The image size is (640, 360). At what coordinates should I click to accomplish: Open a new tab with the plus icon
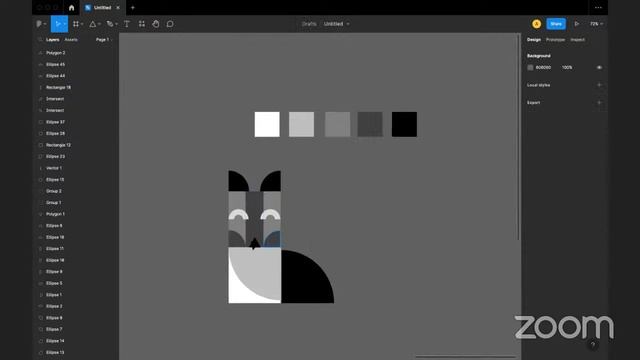pyautogui.click(x=133, y=8)
